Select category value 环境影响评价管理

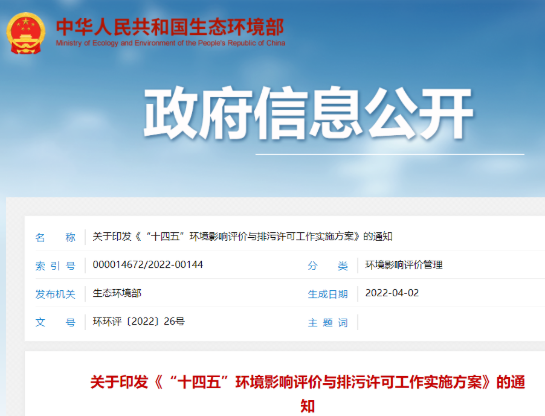click(404, 265)
